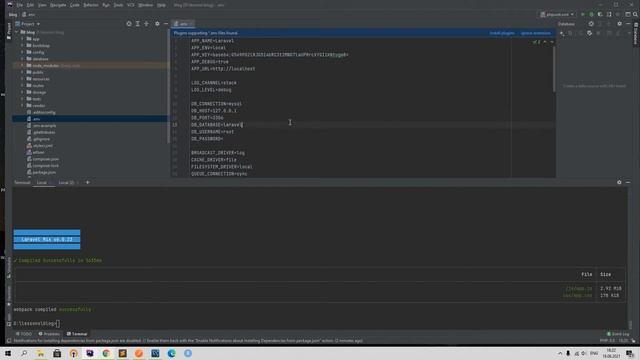Open the VCS menu
The height and width of the screenshot is (360, 640).
[x=131, y=5]
